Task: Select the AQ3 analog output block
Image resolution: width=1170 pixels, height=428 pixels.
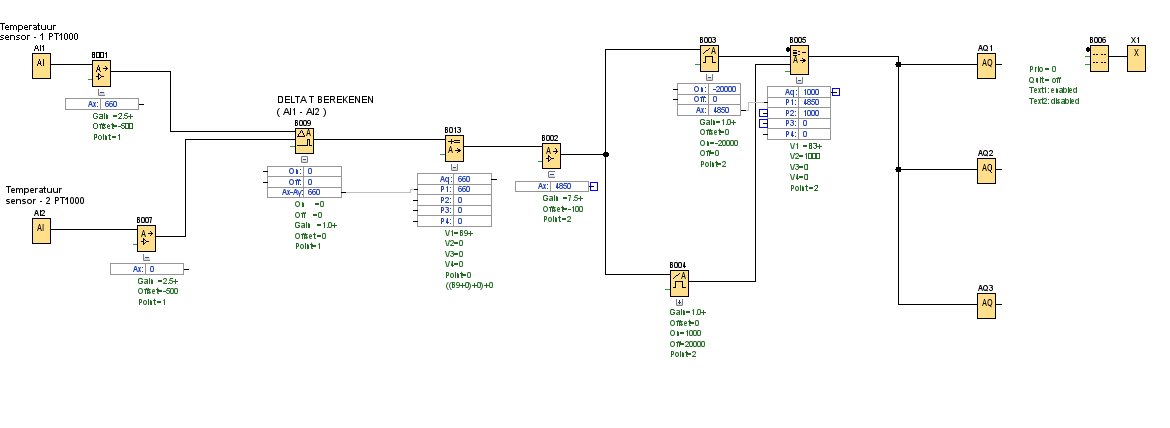Action: point(987,303)
